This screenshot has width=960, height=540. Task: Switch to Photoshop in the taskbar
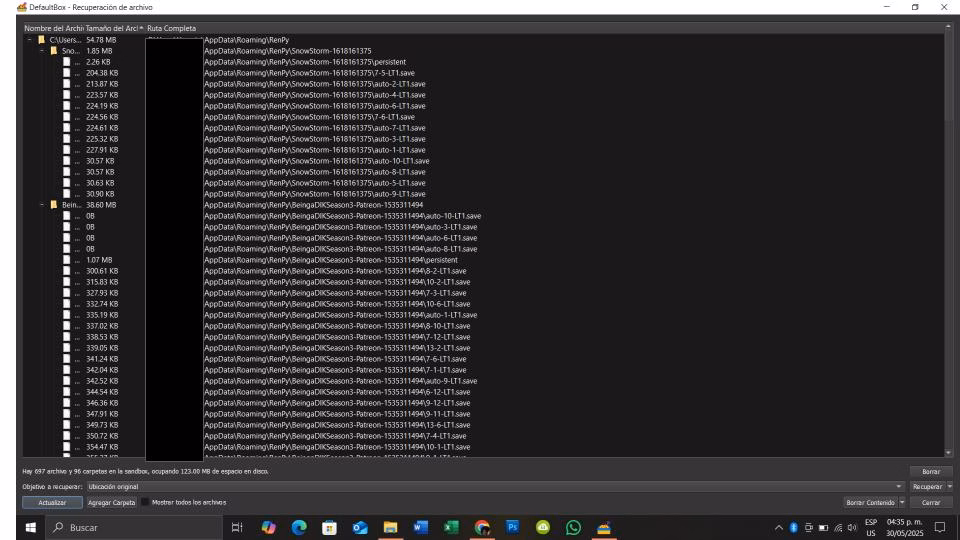coord(512,527)
